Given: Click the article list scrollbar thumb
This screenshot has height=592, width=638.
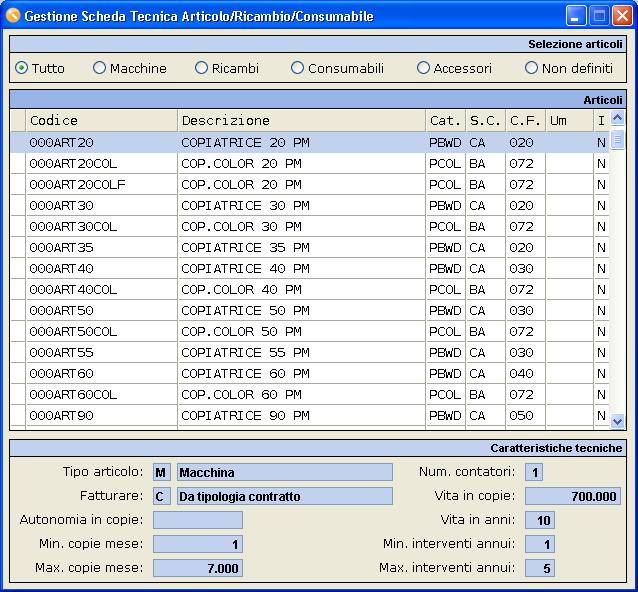Looking at the screenshot, I should pos(617,139).
